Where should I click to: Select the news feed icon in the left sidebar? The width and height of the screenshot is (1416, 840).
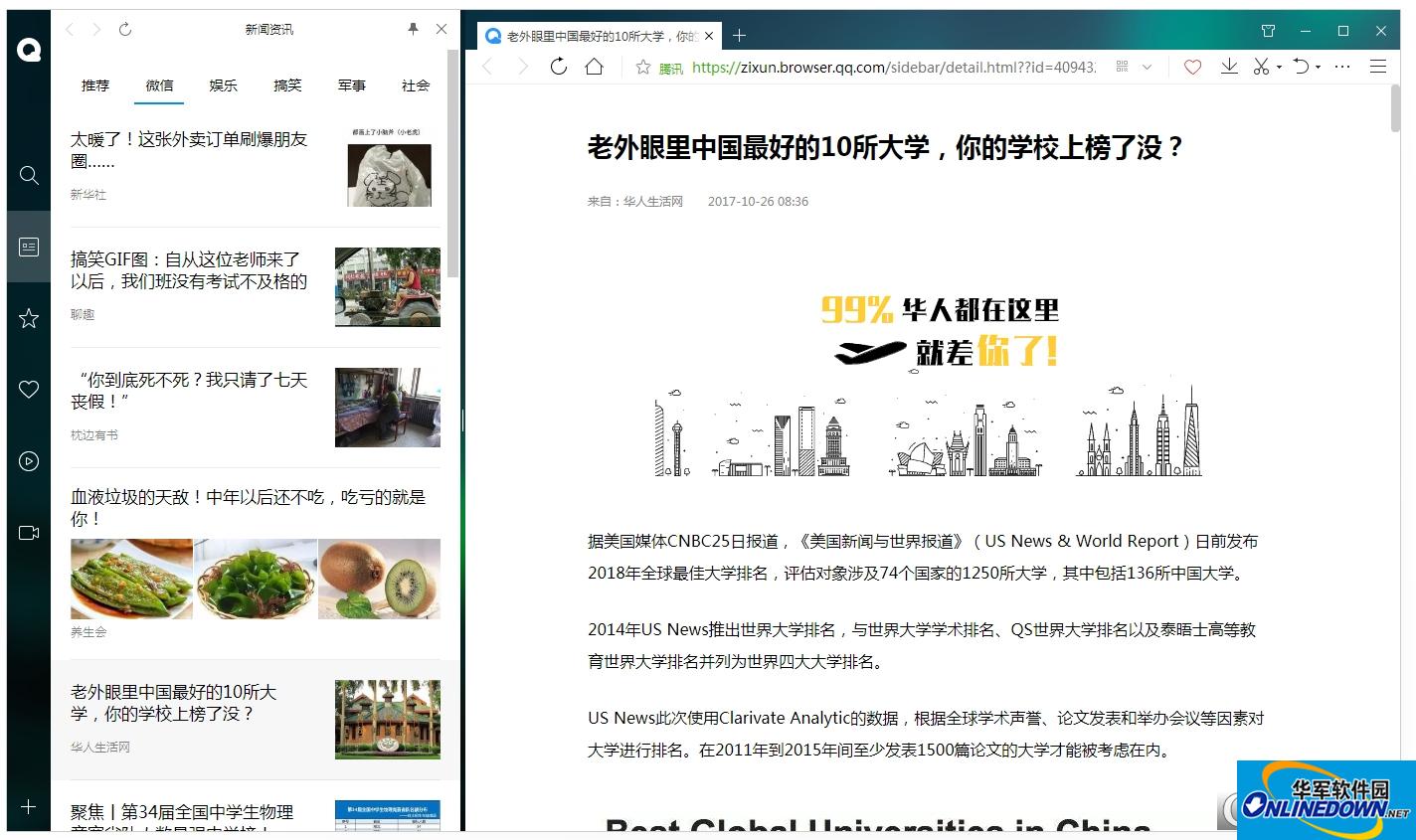coord(28,246)
